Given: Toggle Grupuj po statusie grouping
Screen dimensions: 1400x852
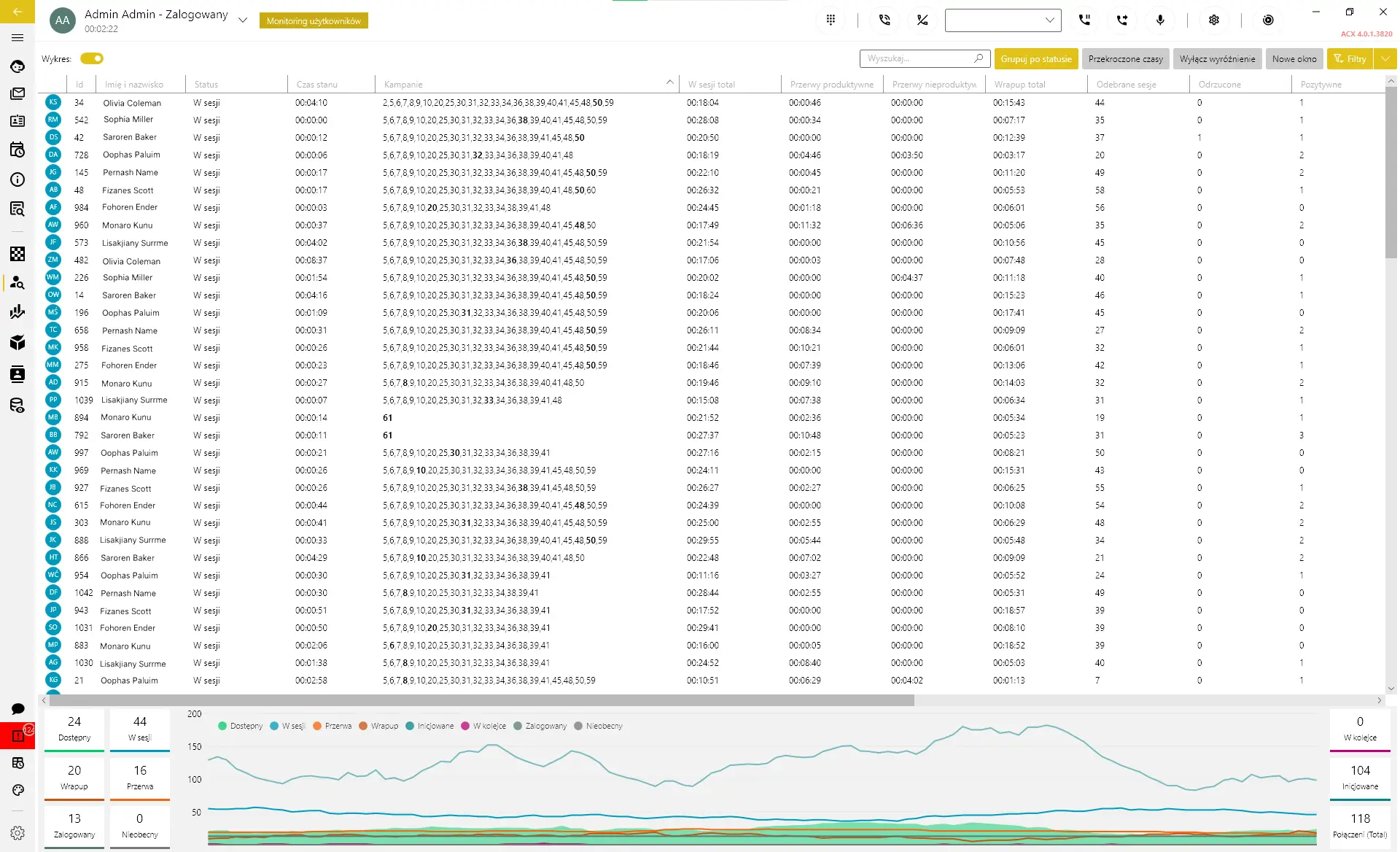Looking at the screenshot, I should [1035, 59].
